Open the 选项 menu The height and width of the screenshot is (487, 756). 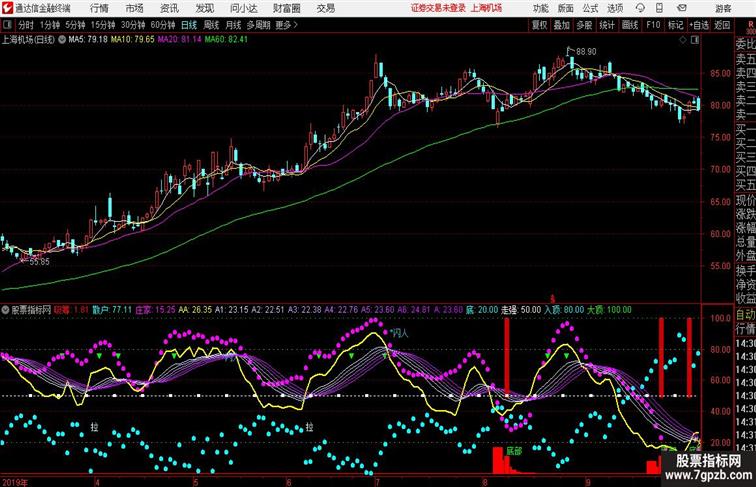[615, 8]
